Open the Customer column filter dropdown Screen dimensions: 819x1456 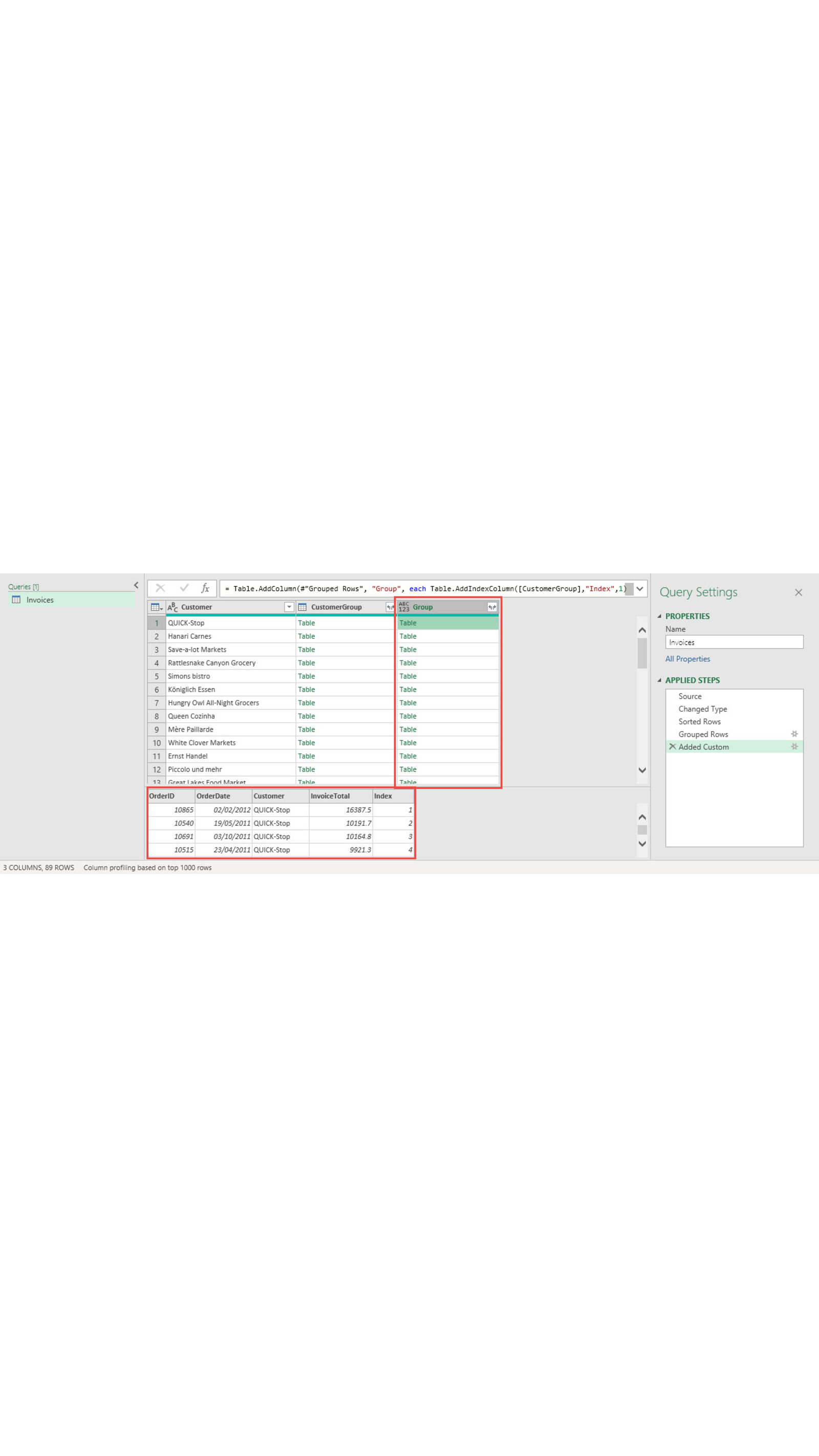point(289,607)
